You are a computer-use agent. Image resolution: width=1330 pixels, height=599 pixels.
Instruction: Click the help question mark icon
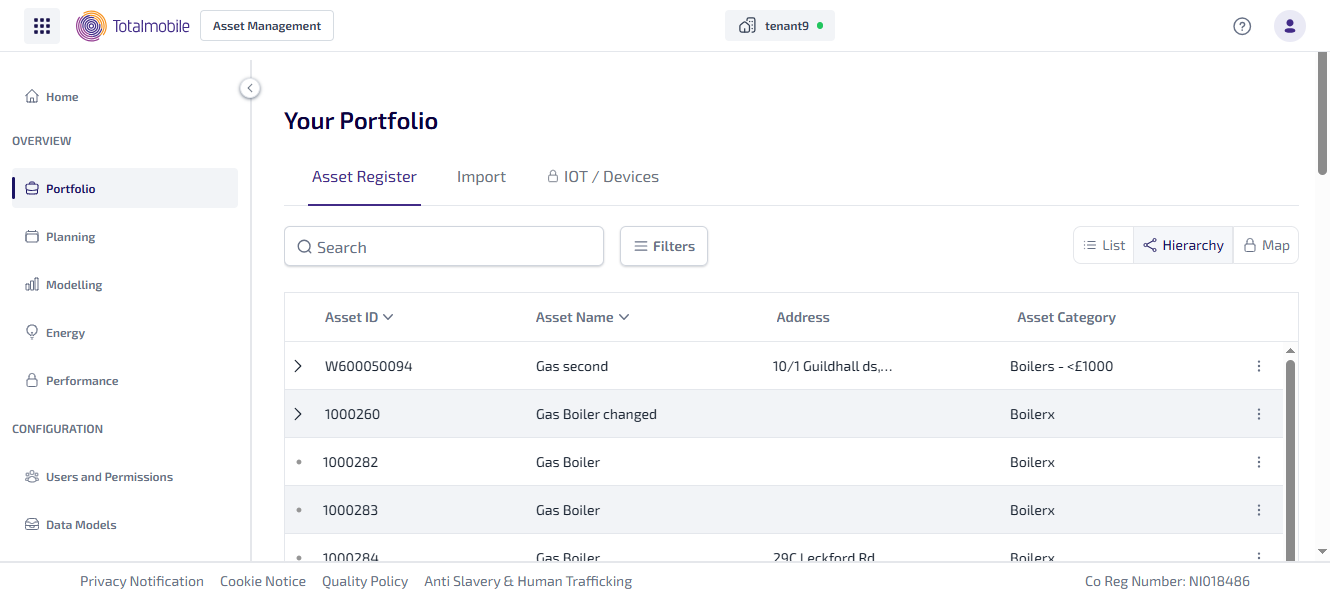coord(1242,26)
